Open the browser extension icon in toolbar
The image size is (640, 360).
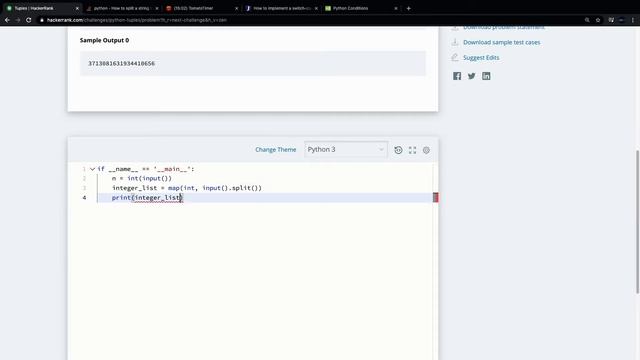pos(611,20)
